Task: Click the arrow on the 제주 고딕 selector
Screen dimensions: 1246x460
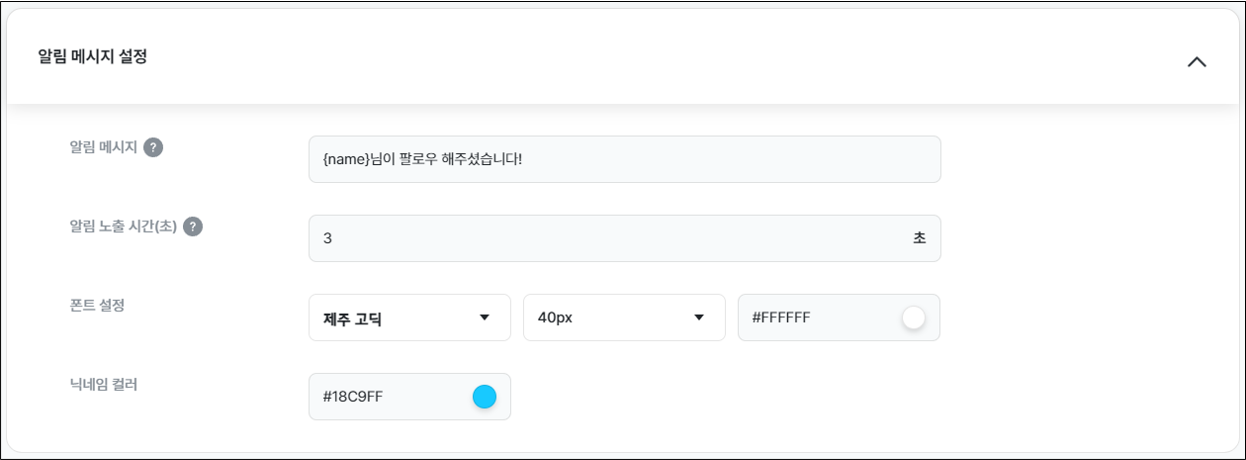Action: [x=485, y=318]
